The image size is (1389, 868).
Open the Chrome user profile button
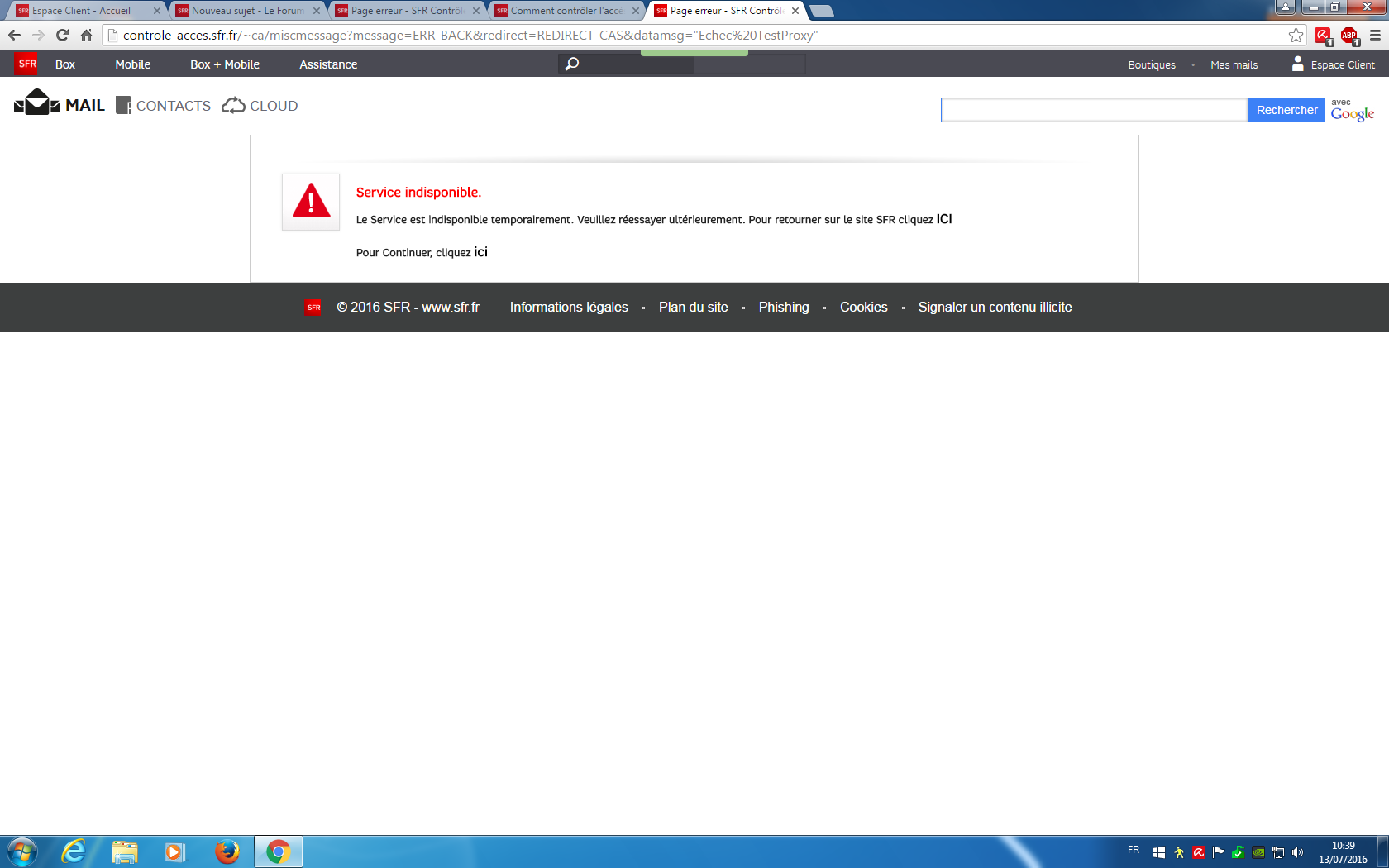pos(1286,7)
